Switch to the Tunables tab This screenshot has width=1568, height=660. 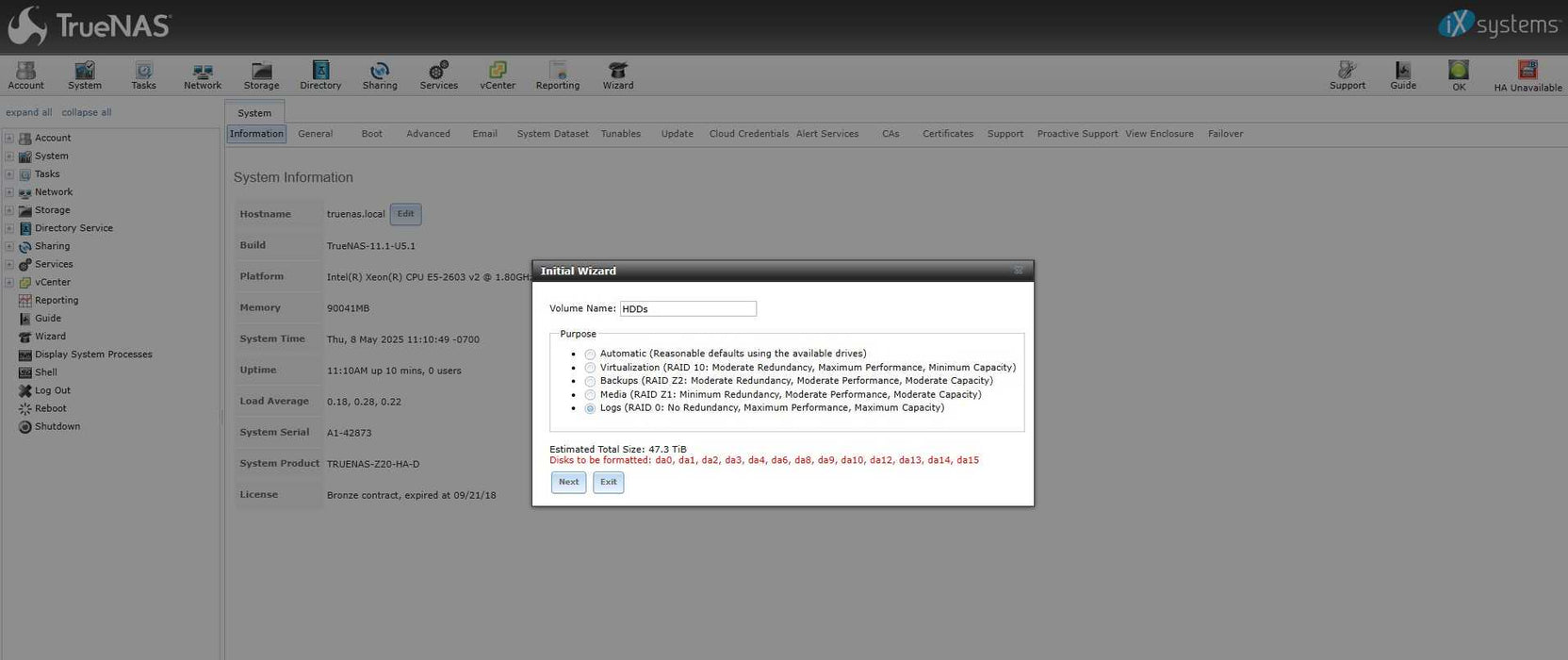tap(621, 134)
